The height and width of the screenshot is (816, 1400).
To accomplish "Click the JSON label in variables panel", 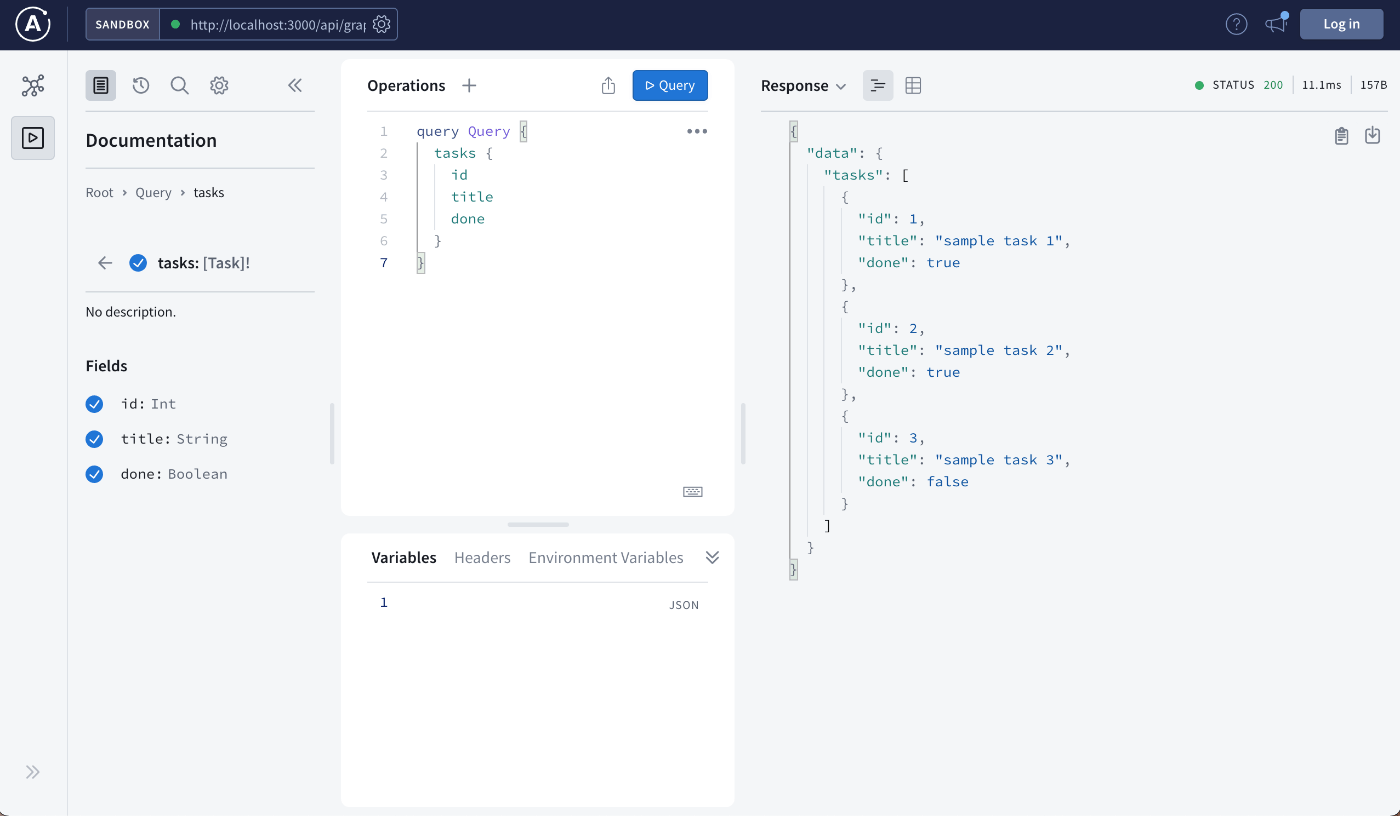I will [684, 605].
